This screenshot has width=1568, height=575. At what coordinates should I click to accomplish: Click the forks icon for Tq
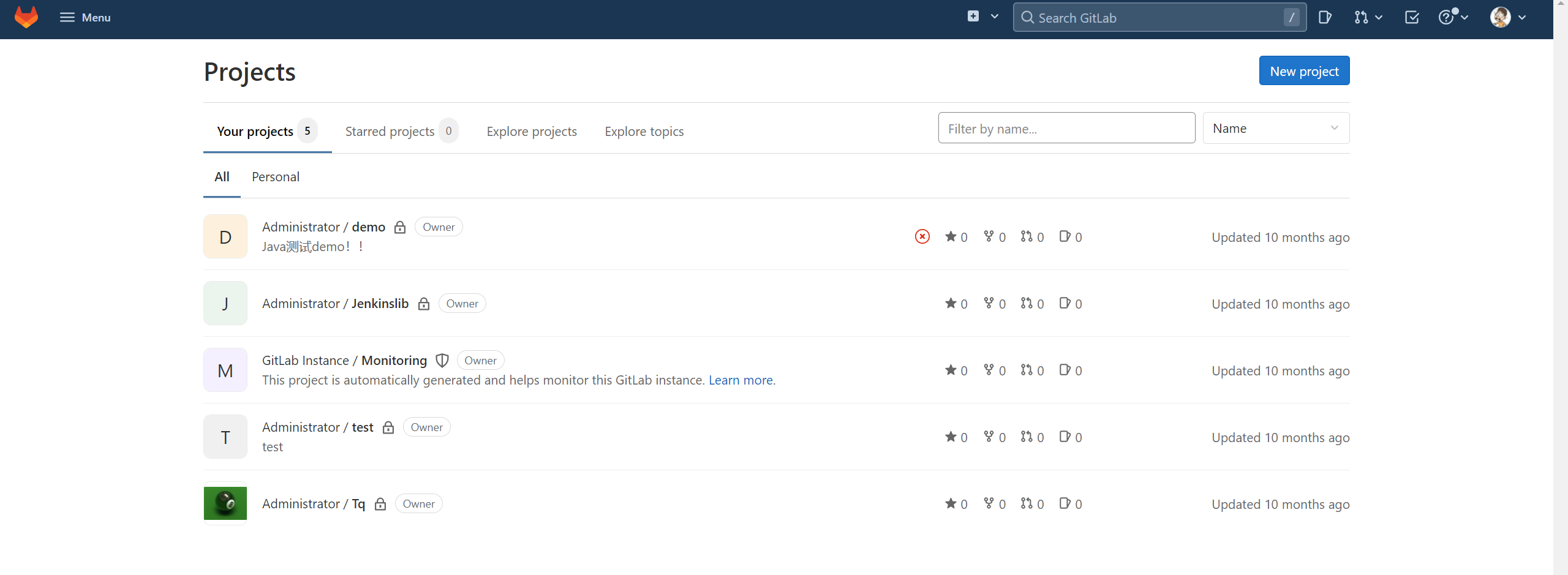(989, 503)
